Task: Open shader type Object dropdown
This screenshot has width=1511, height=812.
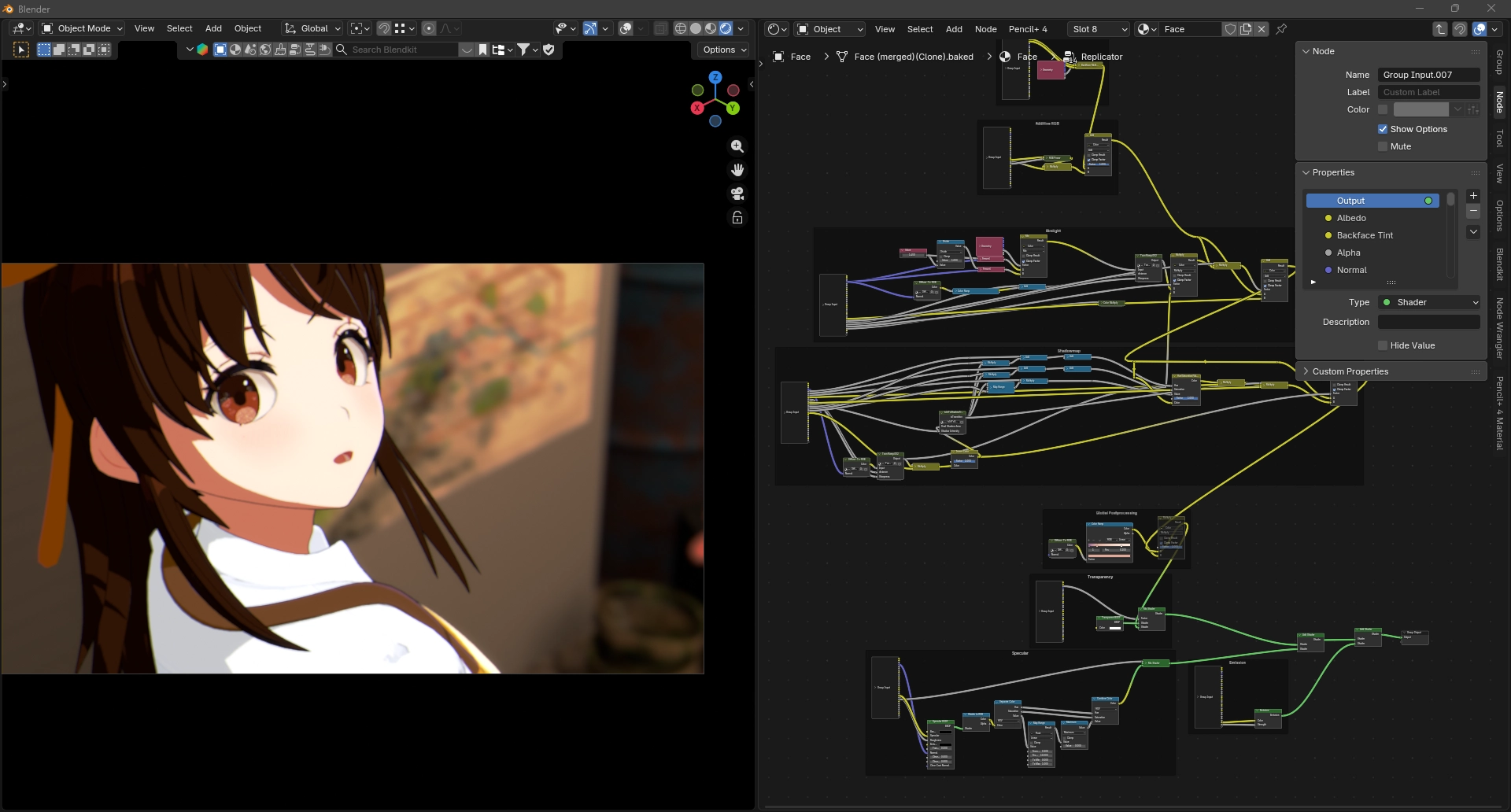Action: click(829, 29)
